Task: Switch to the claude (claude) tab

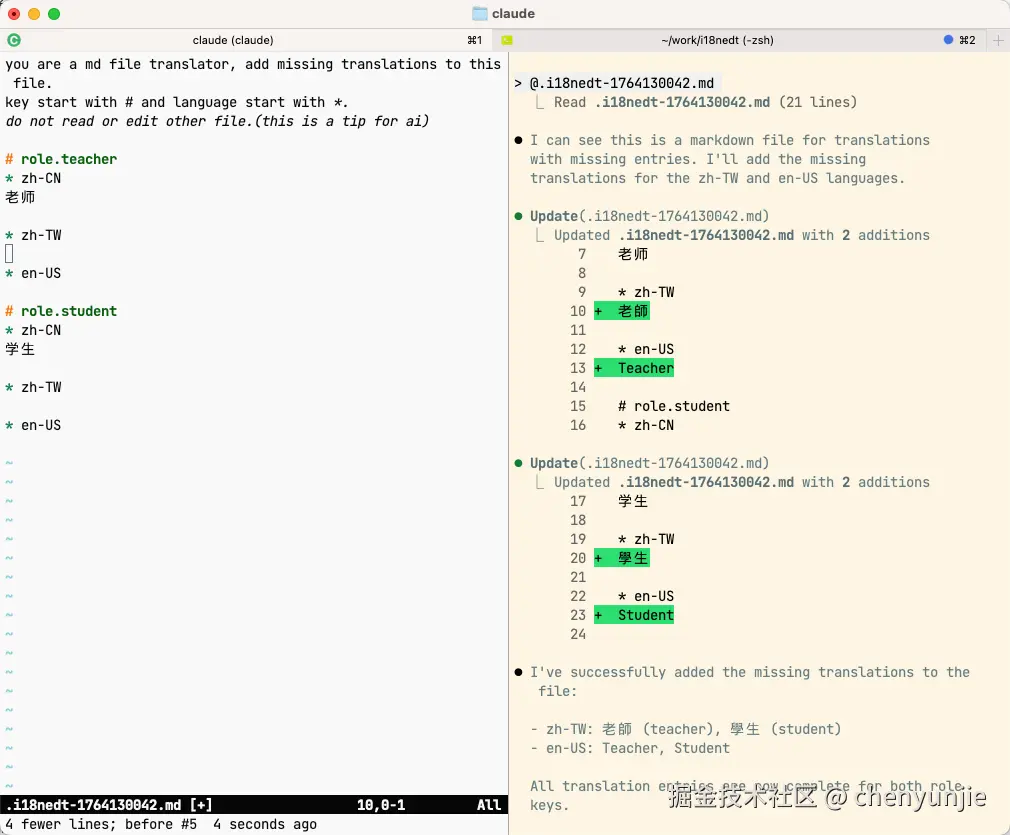Action: click(233, 40)
